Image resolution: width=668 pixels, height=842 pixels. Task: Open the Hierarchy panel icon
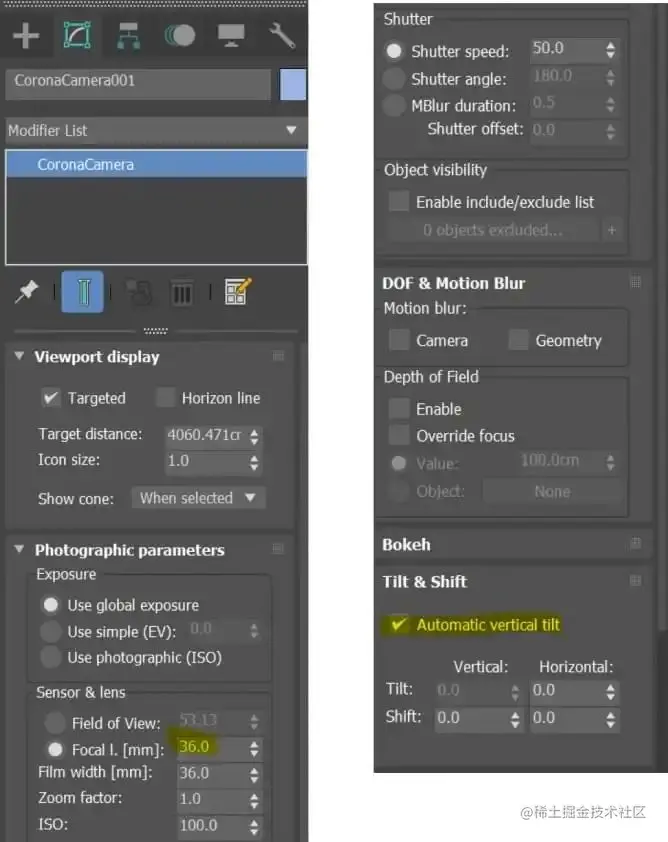[128, 36]
